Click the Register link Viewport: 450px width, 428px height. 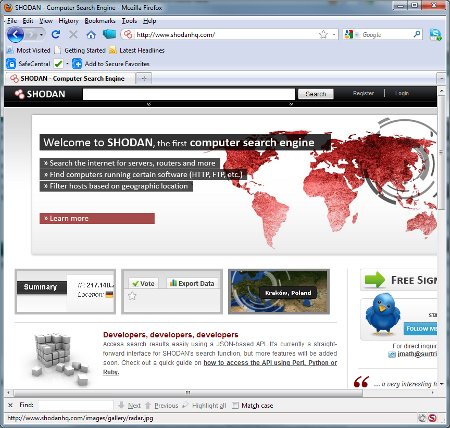click(363, 93)
